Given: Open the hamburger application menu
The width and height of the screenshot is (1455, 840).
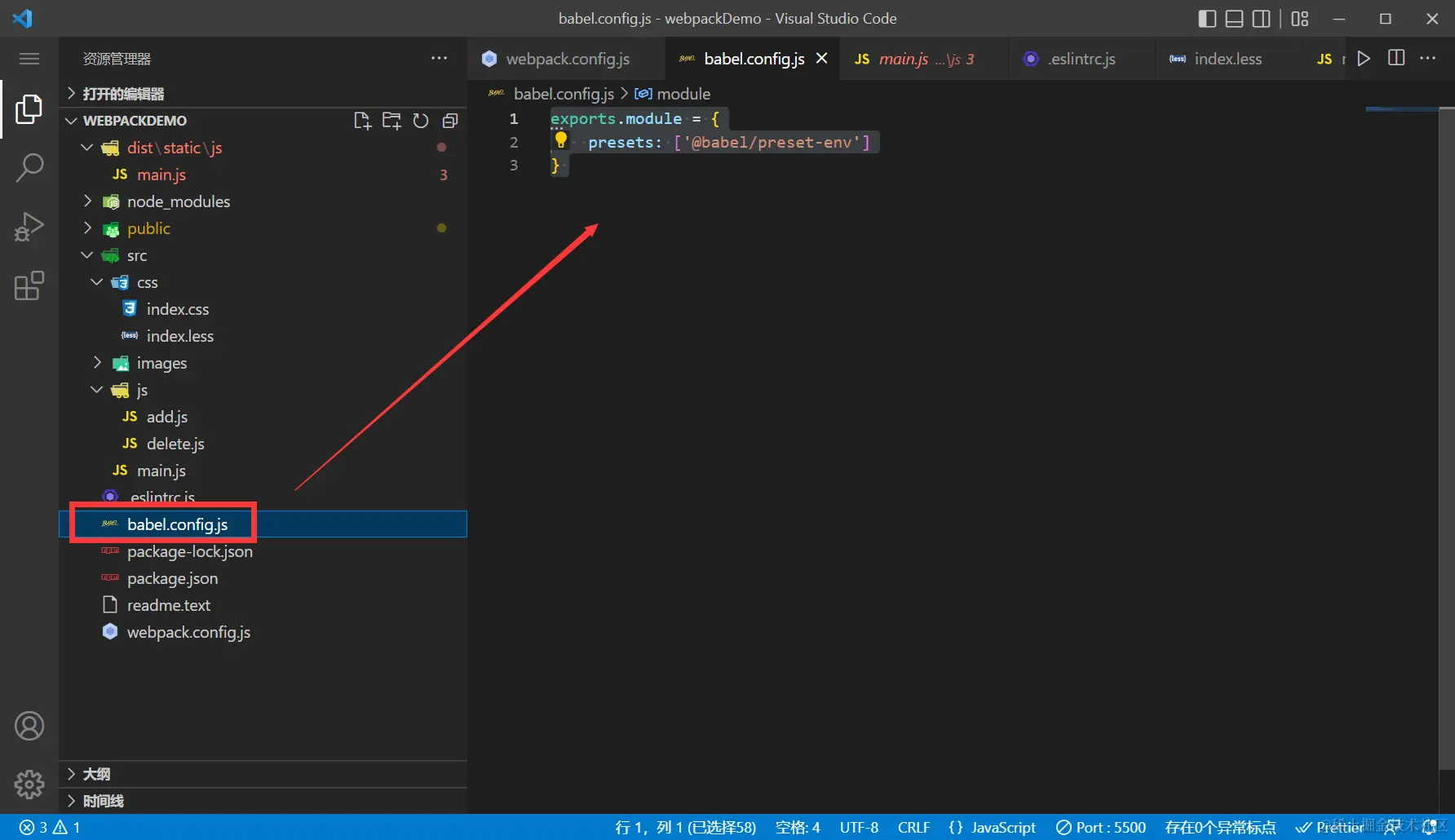Looking at the screenshot, I should (29, 59).
